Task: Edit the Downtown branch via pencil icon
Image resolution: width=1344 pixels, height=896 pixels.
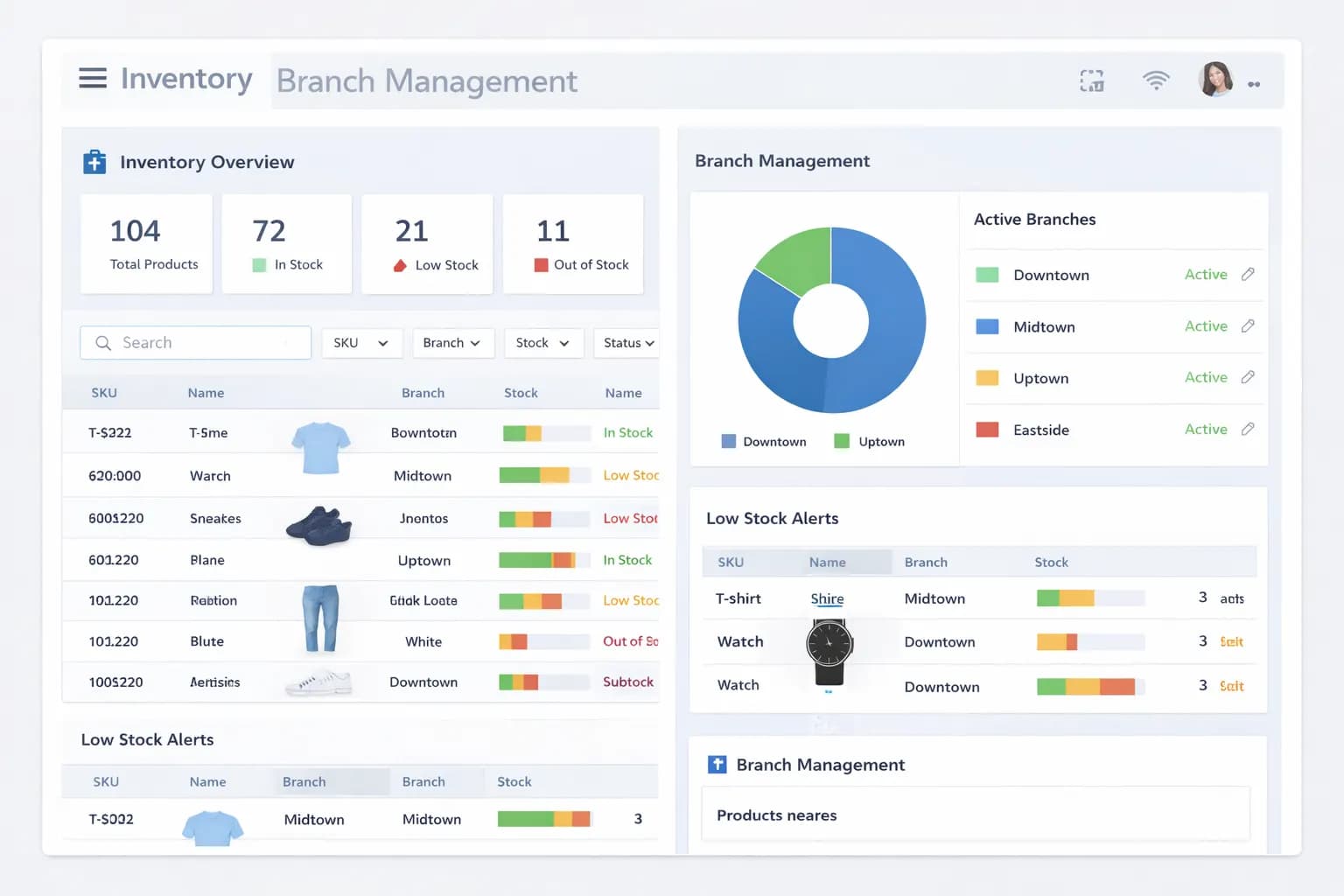Action: click(x=1249, y=274)
